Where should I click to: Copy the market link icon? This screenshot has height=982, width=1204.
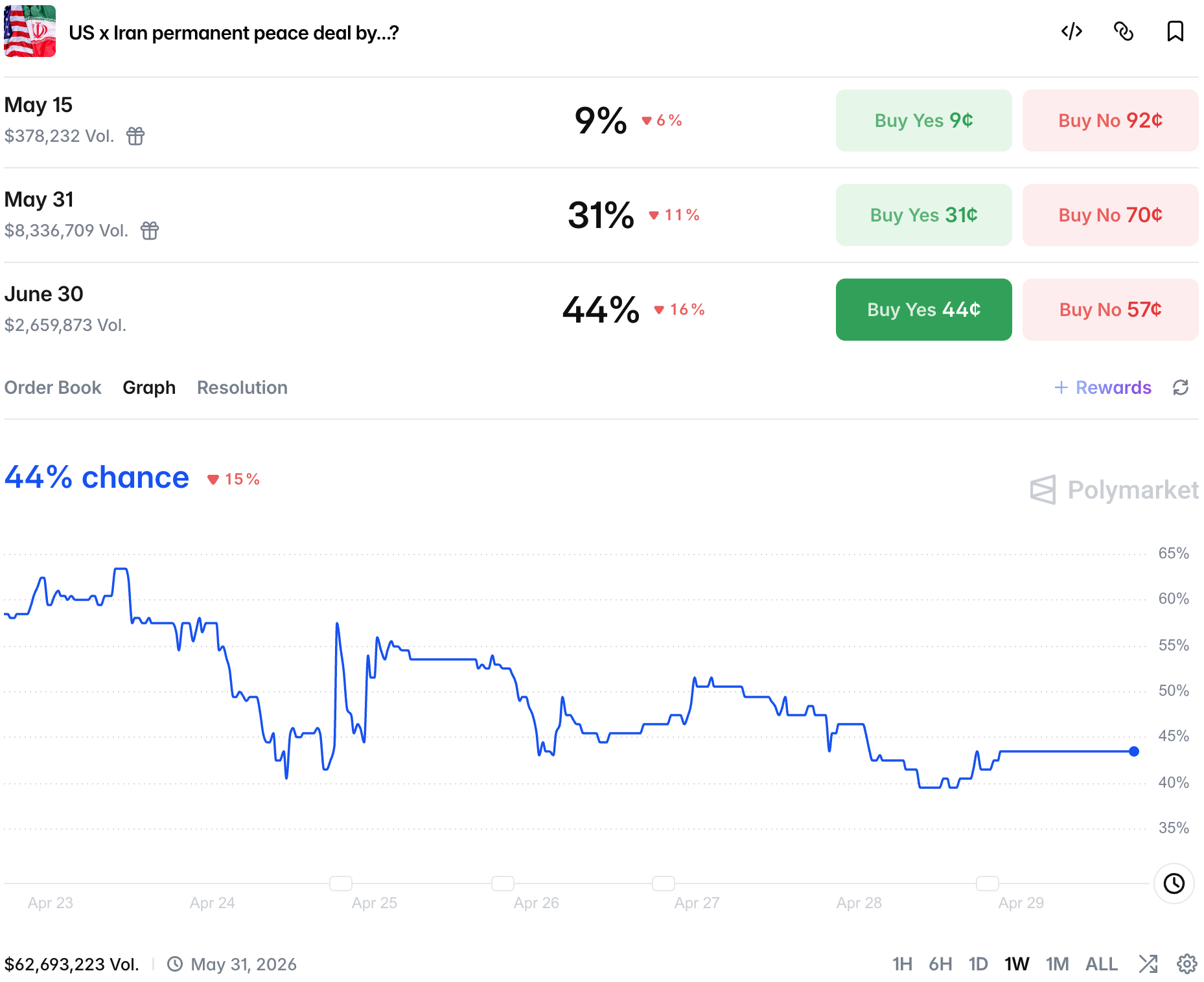tap(1124, 31)
